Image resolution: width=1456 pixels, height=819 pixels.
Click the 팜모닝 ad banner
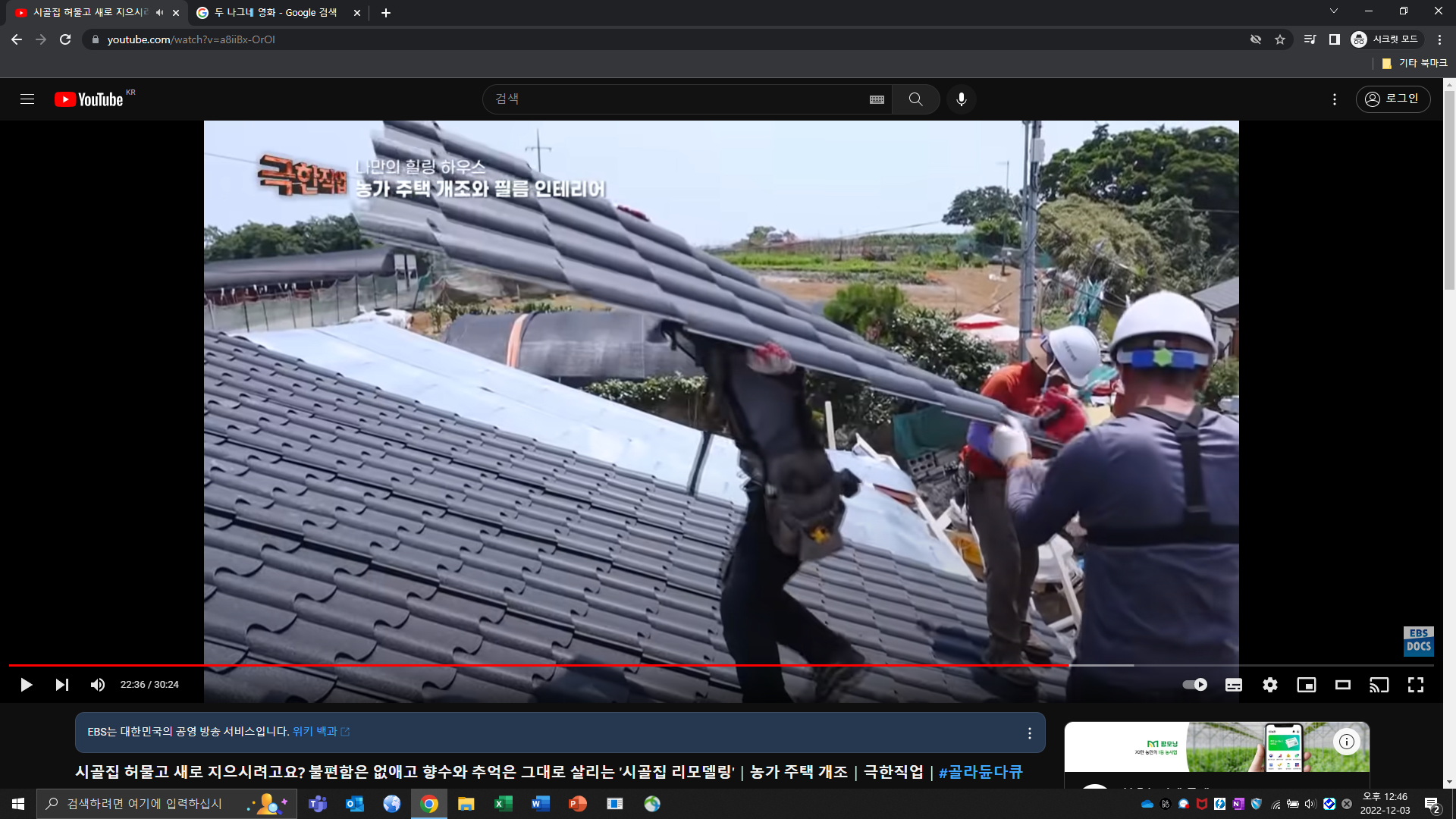click(x=1216, y=747)
